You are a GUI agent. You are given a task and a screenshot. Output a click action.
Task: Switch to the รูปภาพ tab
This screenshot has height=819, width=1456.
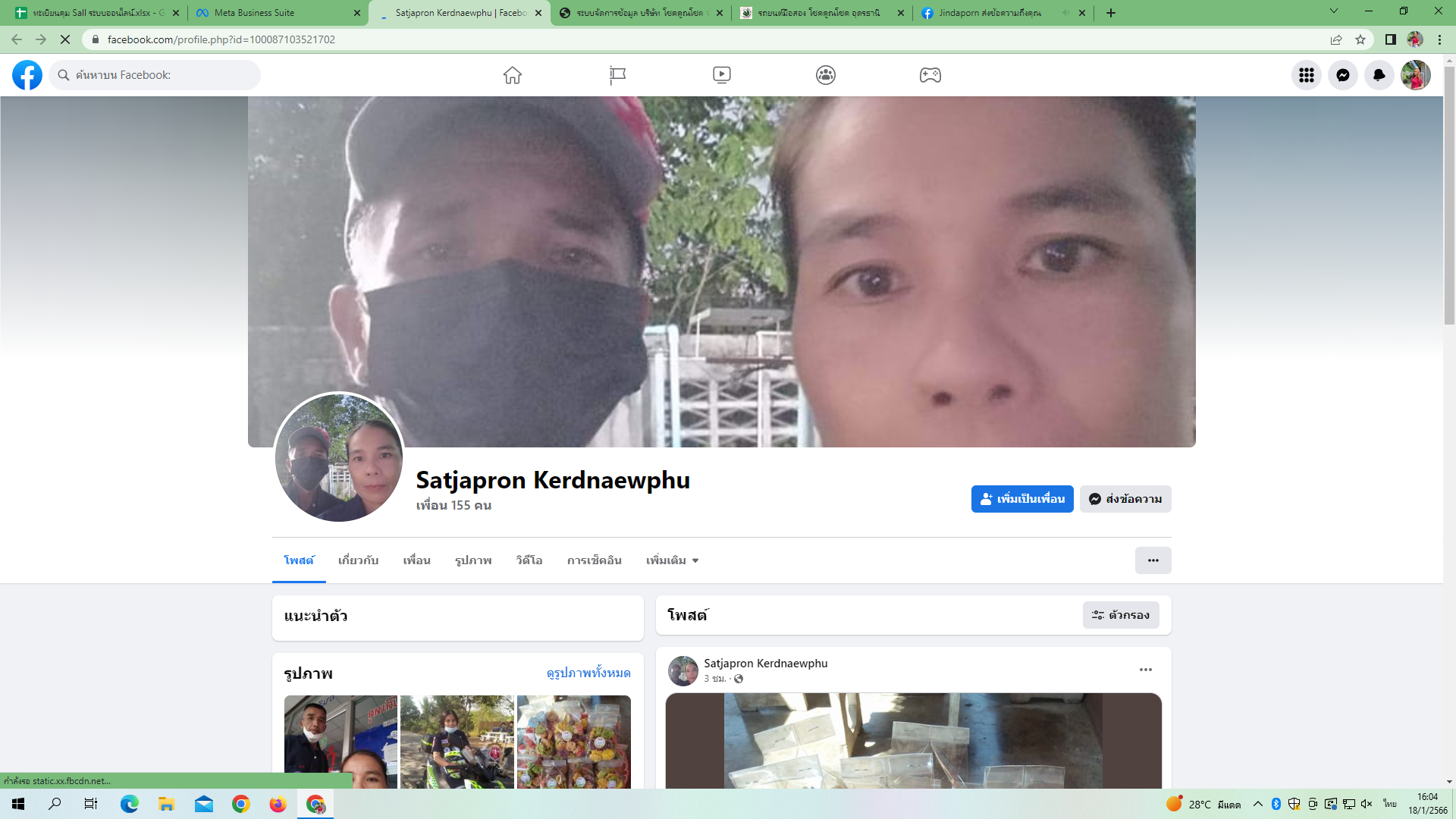coord(473,560)
